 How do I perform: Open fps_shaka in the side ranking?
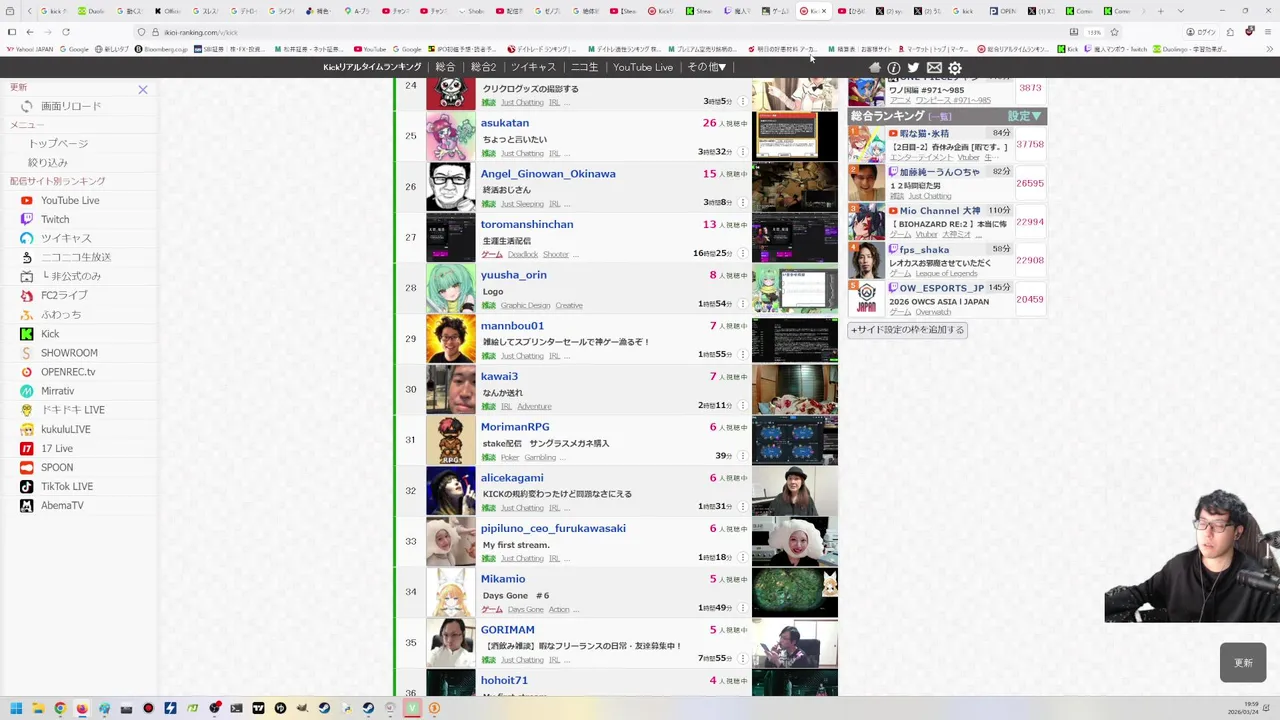[x=924, y=250]
